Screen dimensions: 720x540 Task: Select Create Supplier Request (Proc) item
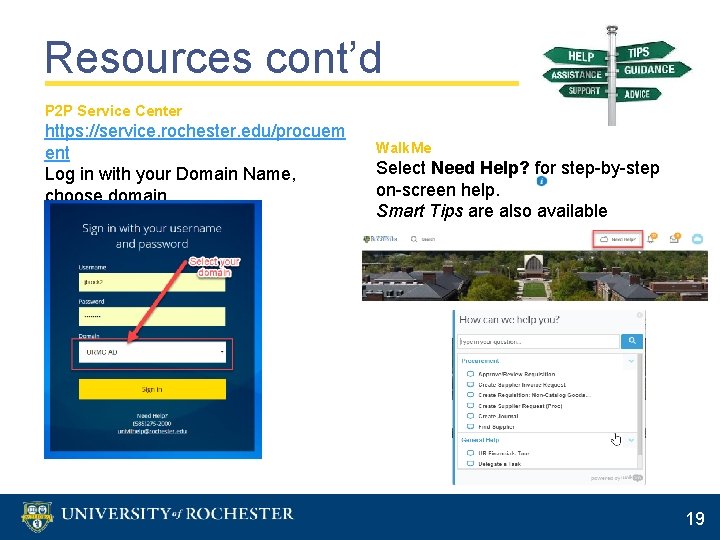coord(520,406)
